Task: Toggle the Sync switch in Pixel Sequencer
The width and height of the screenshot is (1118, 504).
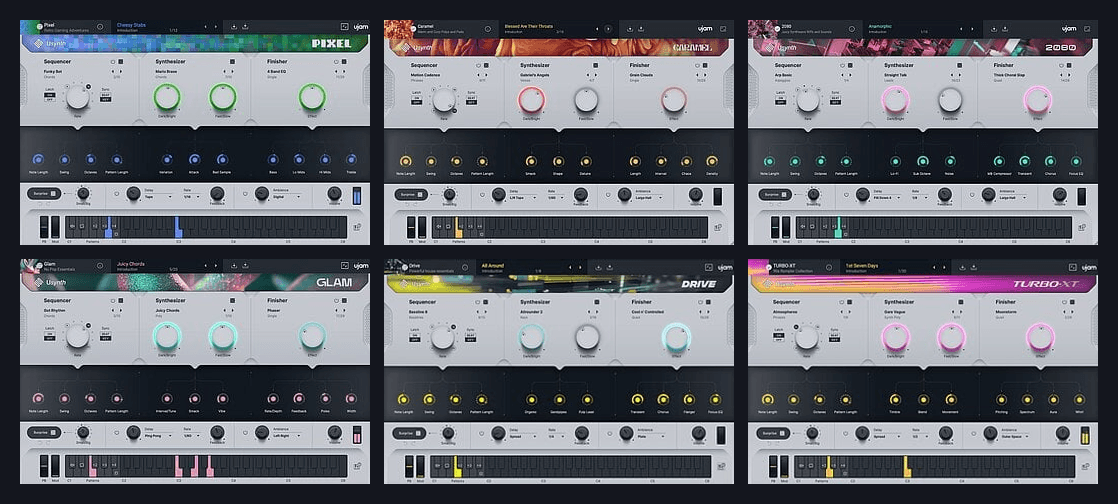Action: [105, 97]
